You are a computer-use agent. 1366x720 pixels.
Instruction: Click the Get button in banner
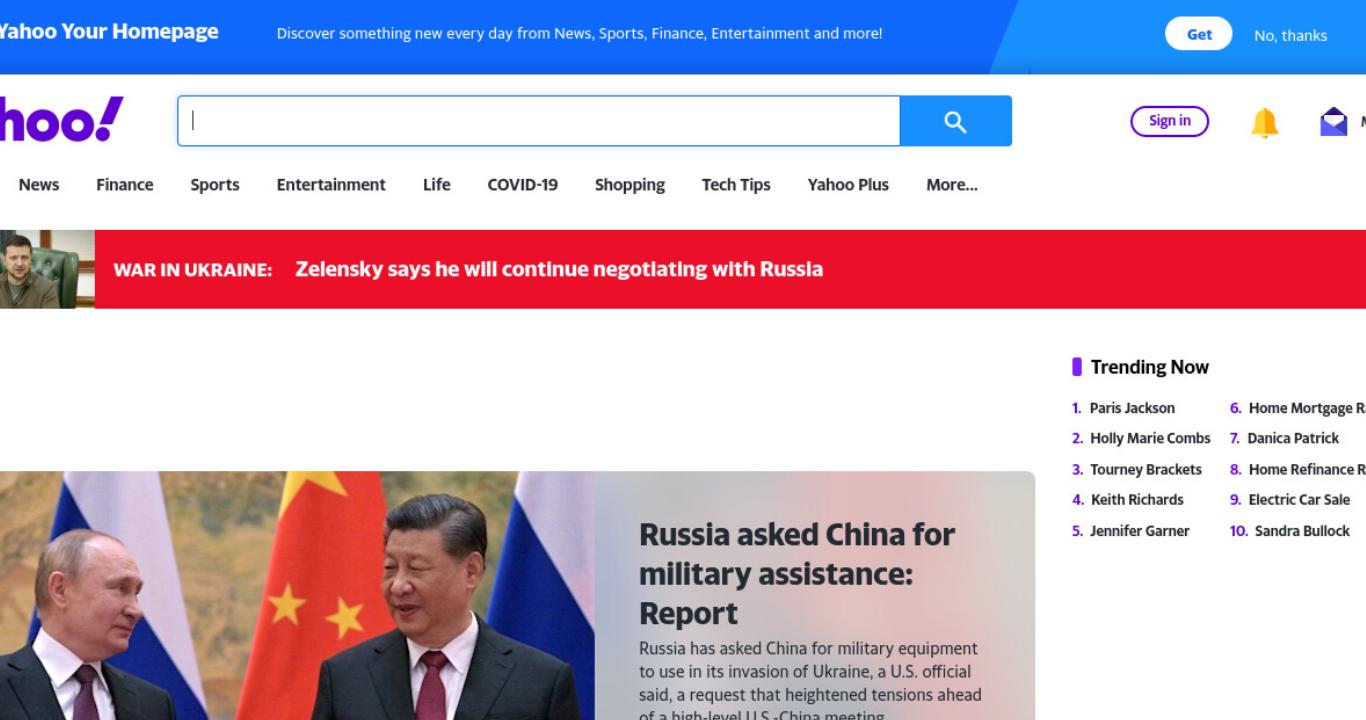click(x=1199, y=34)
